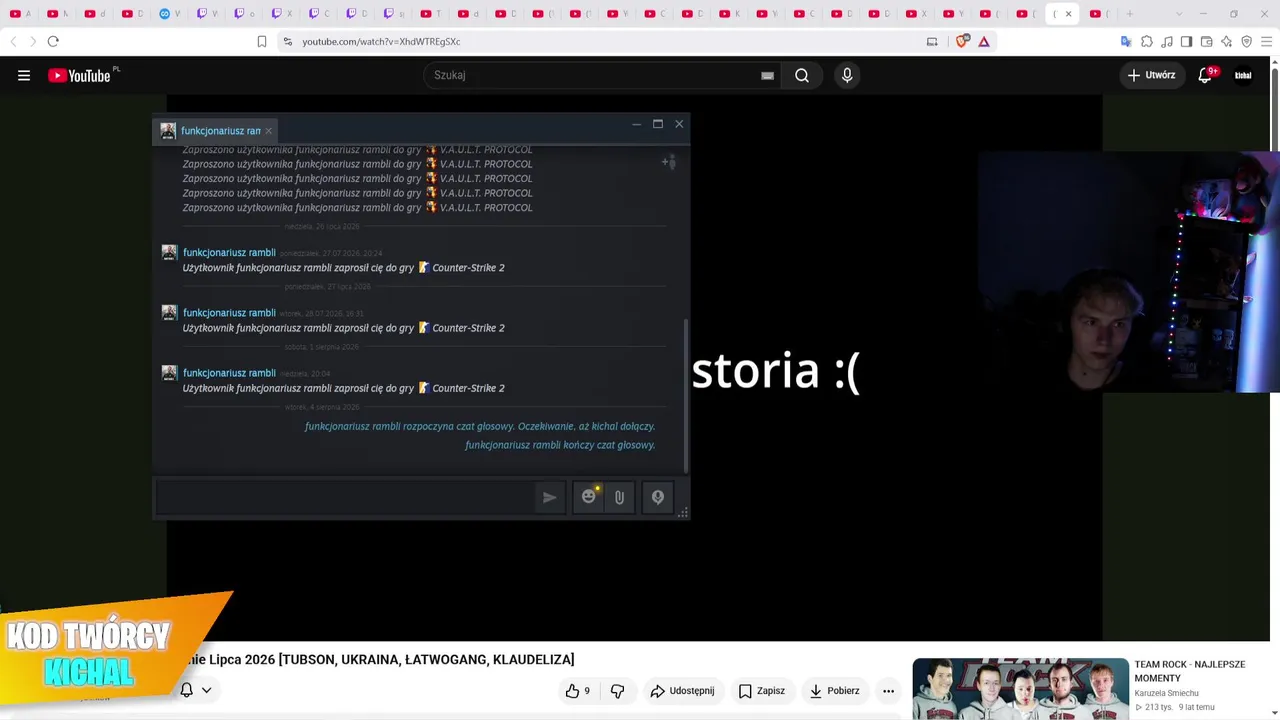1280x720 pixels.
Task: Open Brave Shields panel
Action: coord(964,41)
